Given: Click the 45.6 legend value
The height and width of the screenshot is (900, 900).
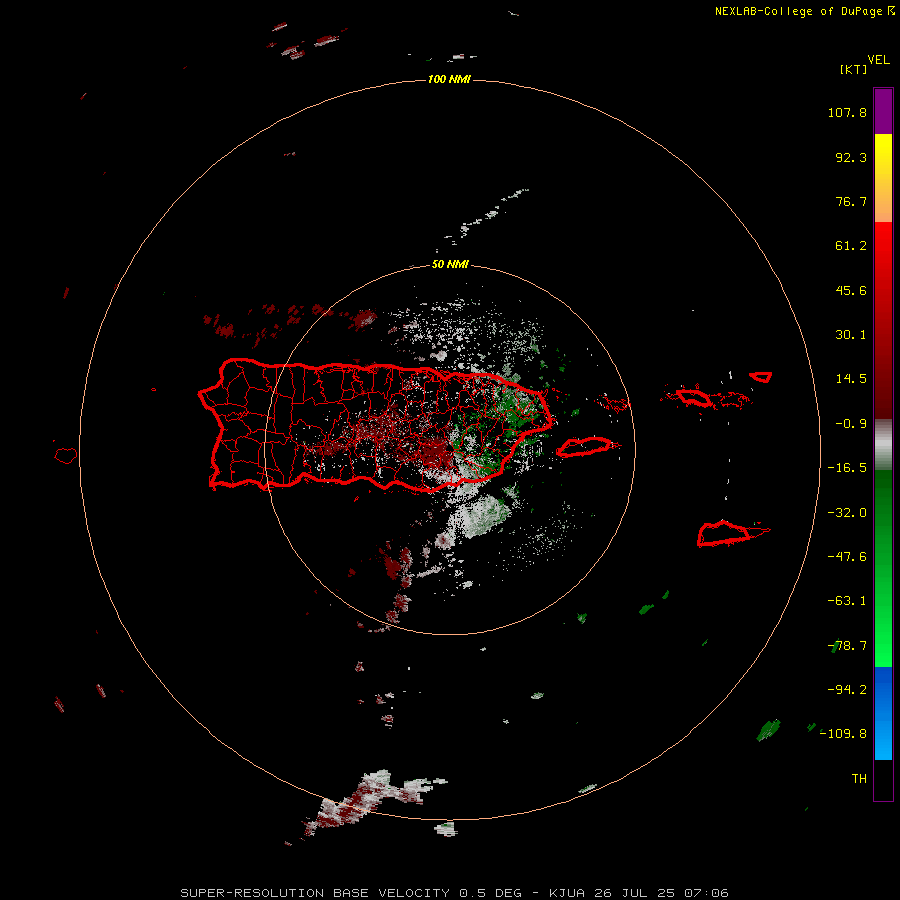Looking at the screenshot, I should (851, 290).
